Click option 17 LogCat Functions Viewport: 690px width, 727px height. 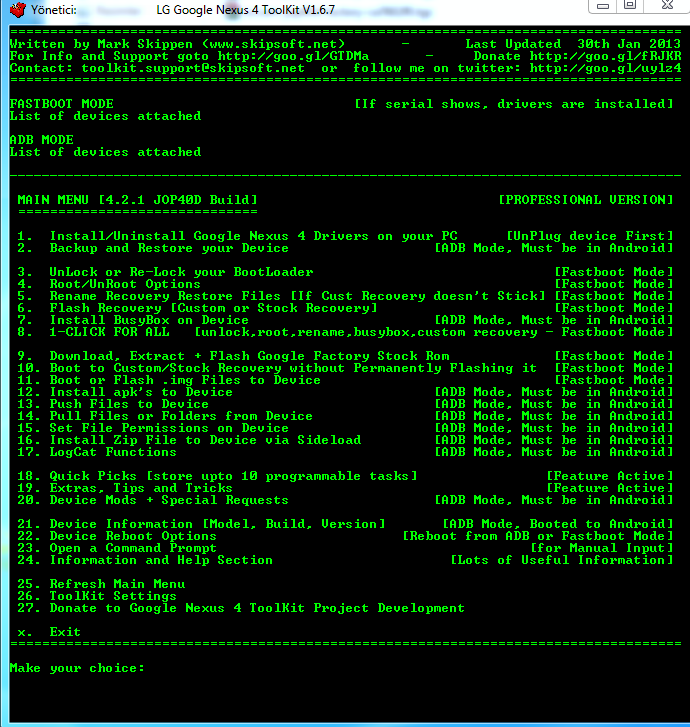point(97,453)
